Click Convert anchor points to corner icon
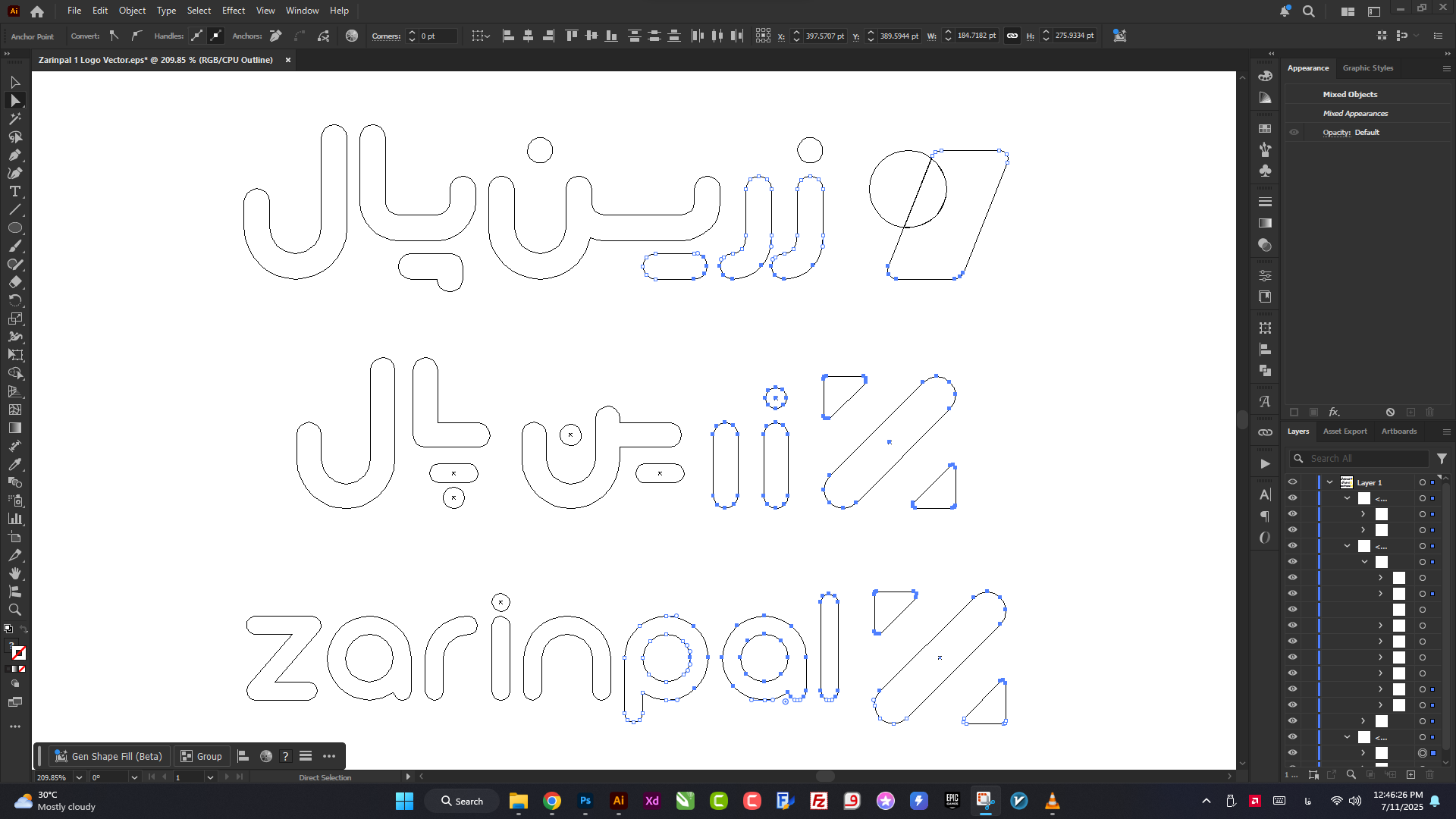The width and height of the screenshot is (1456, 819). pyautogui.click(x=115, y=36)
